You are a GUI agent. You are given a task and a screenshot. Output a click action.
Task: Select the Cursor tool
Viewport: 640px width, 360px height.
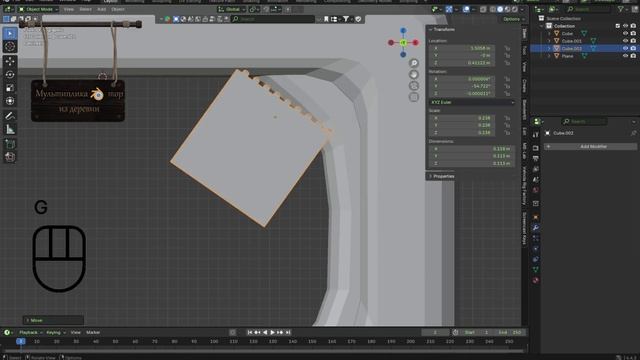click(x=10, y=47)
